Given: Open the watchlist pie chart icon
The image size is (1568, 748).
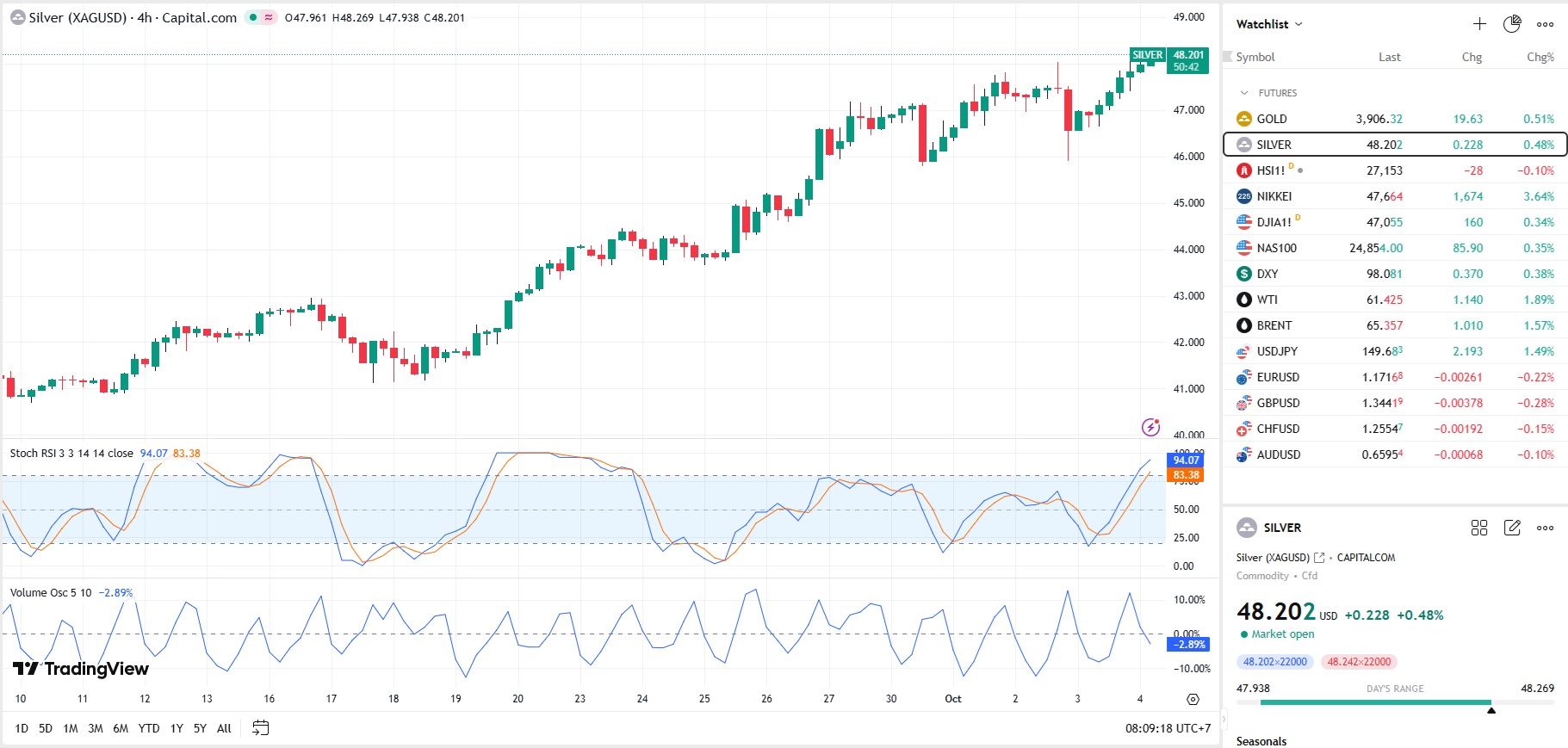Looking at the screenshot, I should 1512,24.
